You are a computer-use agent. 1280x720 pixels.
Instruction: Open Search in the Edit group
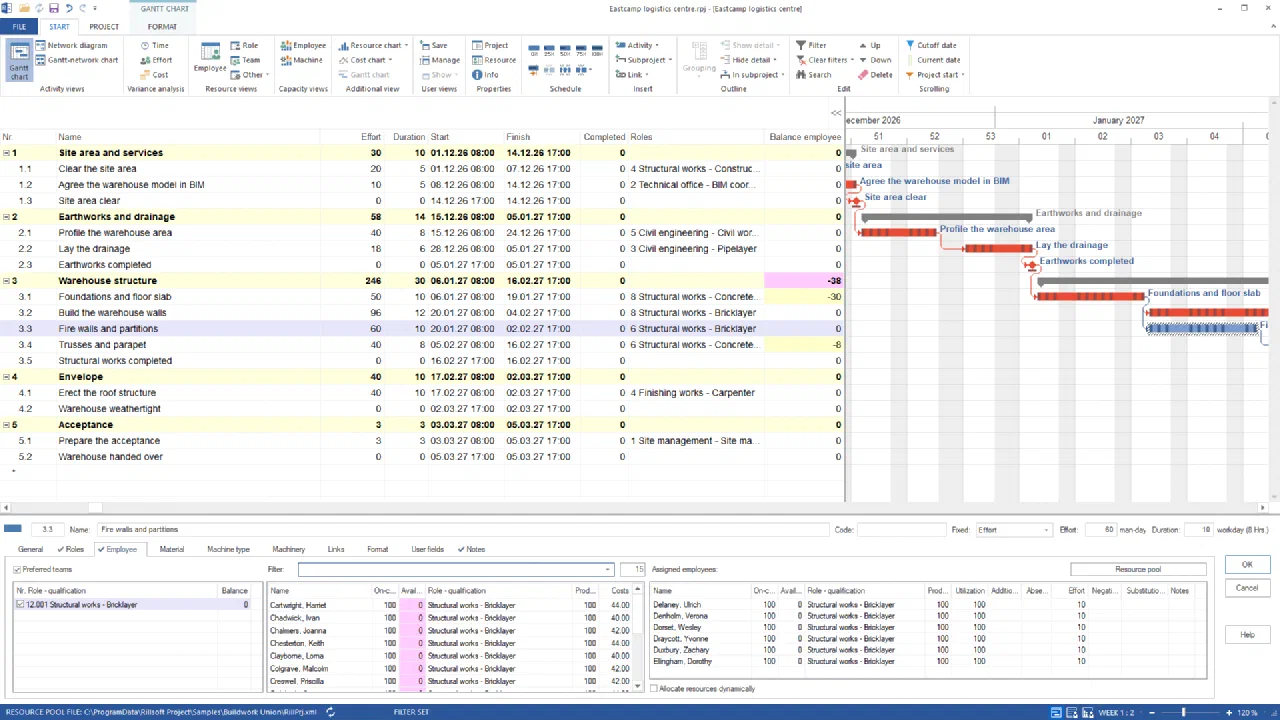click(813, 75)
